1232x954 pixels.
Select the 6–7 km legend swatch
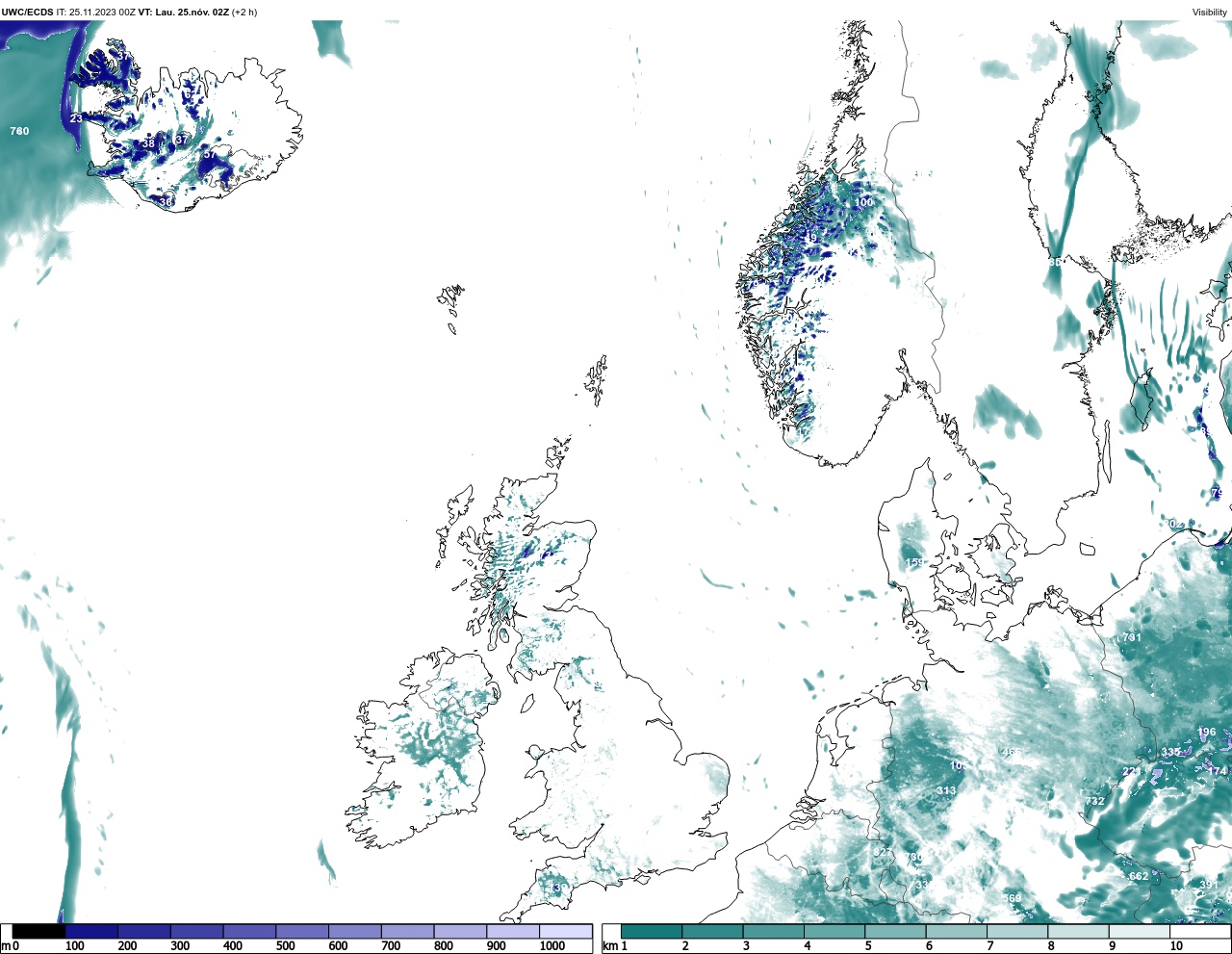(x=956, y=932)
